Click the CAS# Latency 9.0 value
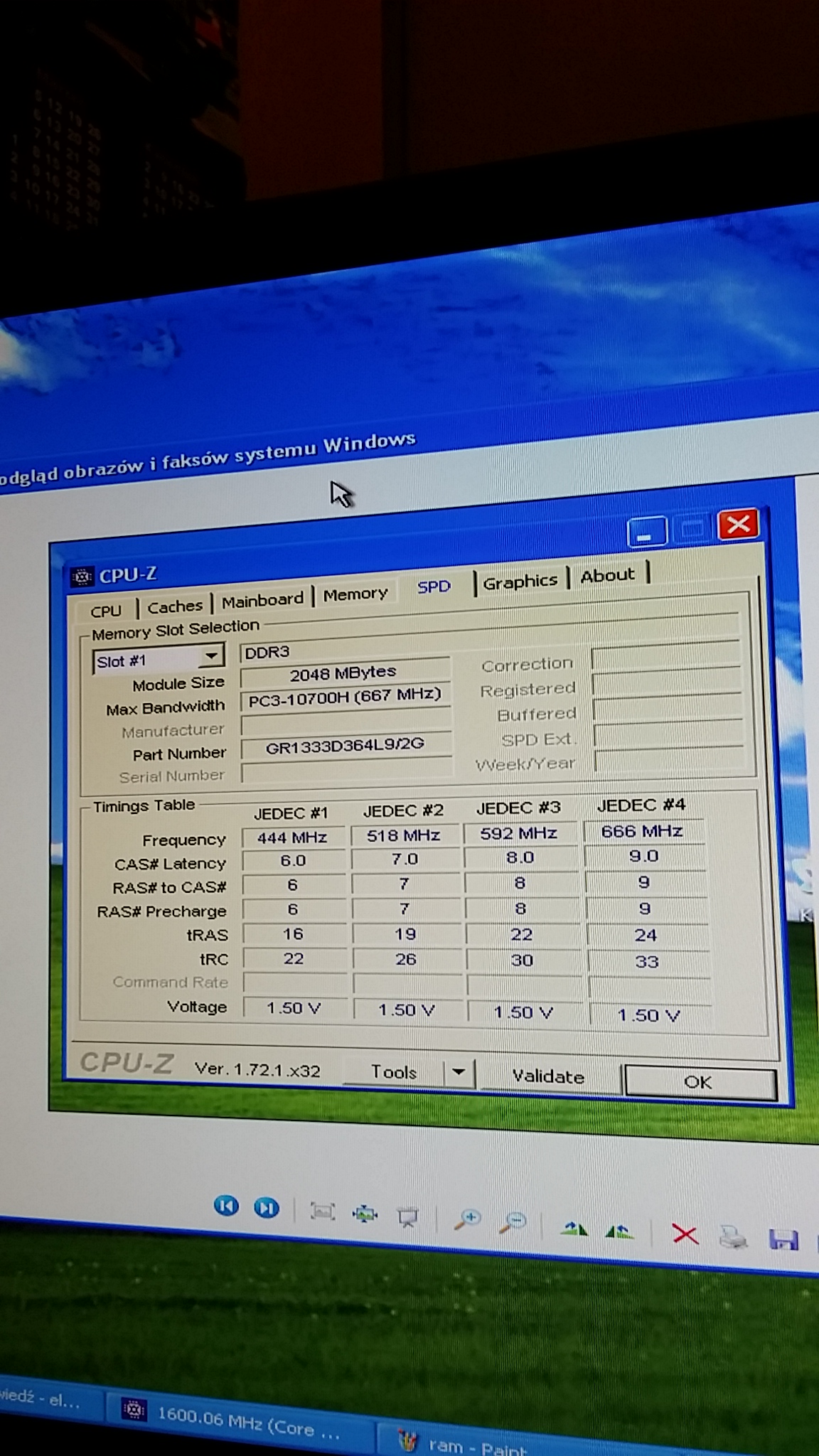819x1456 pixels. (645, 857)
